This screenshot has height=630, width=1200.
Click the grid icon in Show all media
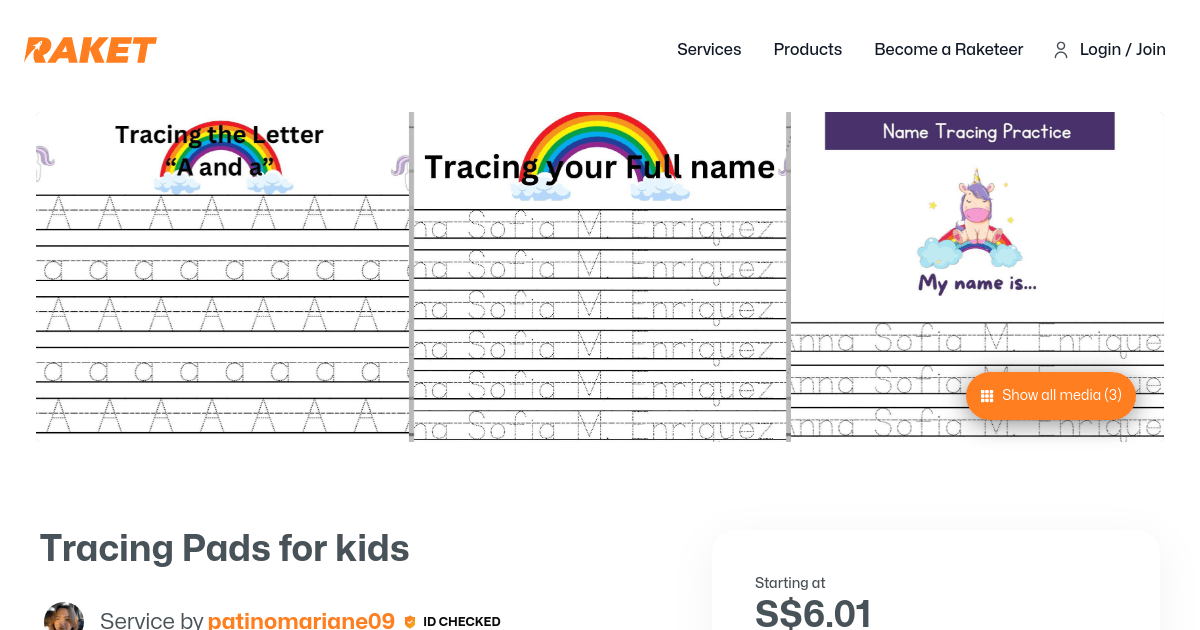pyautogui.click(x=987, y=395)
